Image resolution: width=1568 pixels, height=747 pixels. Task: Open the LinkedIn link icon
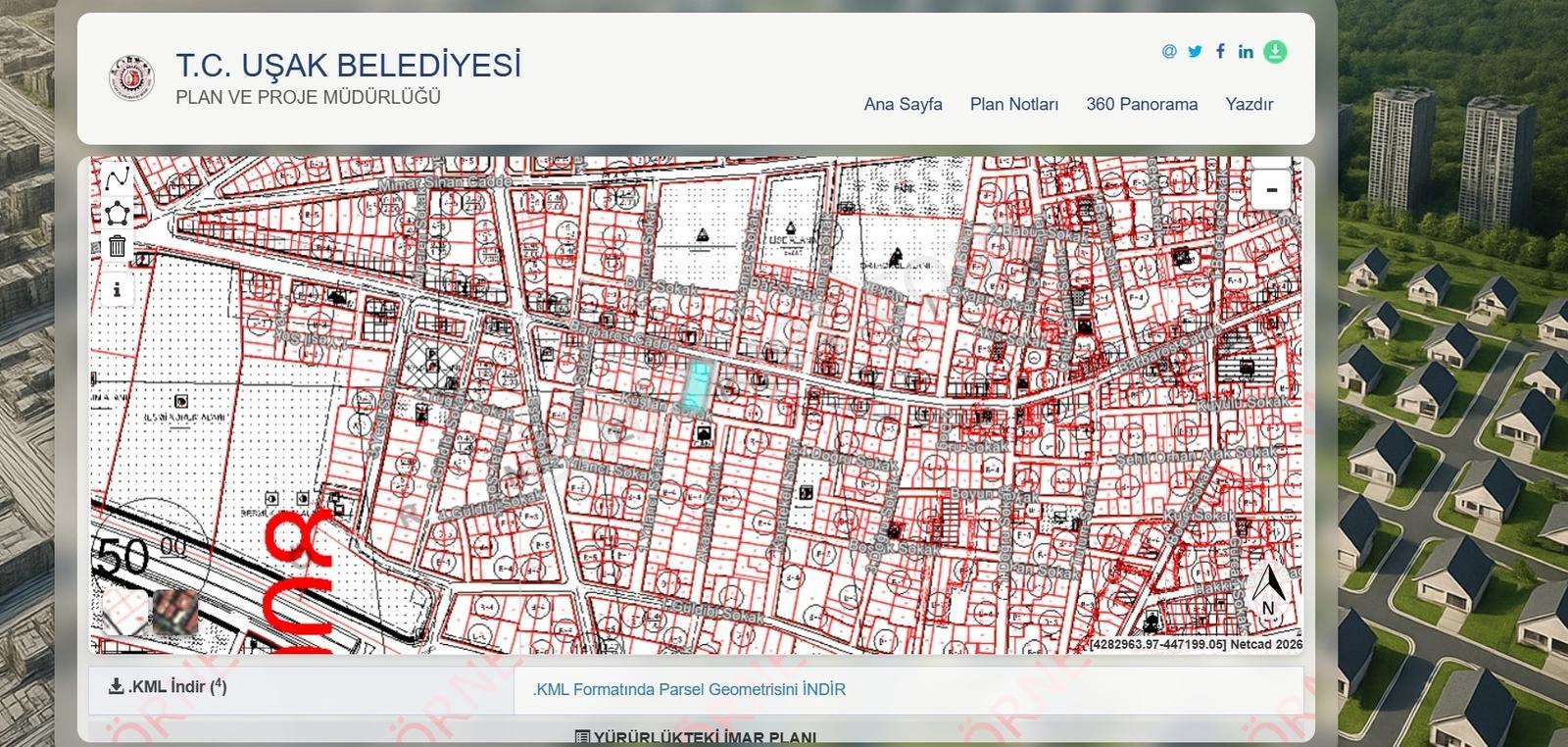[1246, 51]
